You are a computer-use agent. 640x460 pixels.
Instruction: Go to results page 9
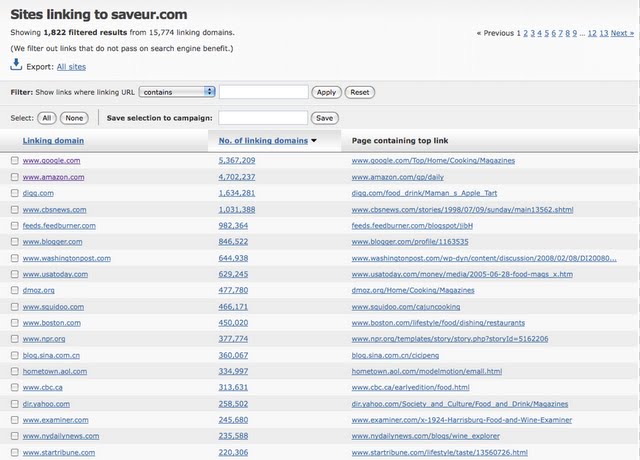point(575,33)
